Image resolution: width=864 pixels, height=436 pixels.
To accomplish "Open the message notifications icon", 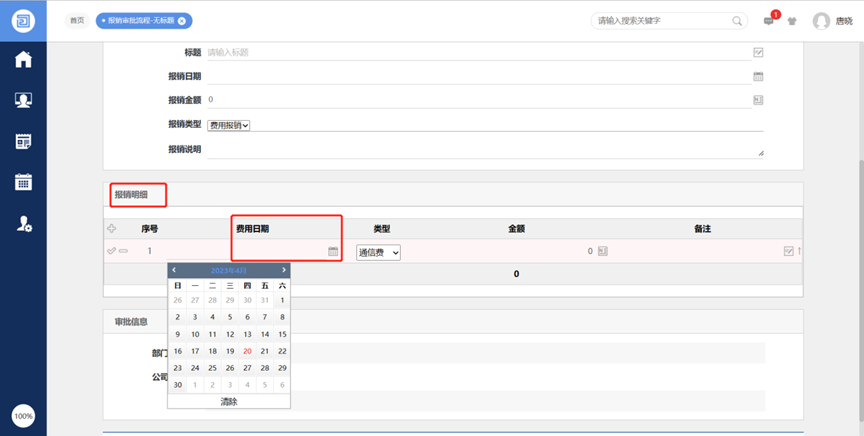I will [769, 21].
